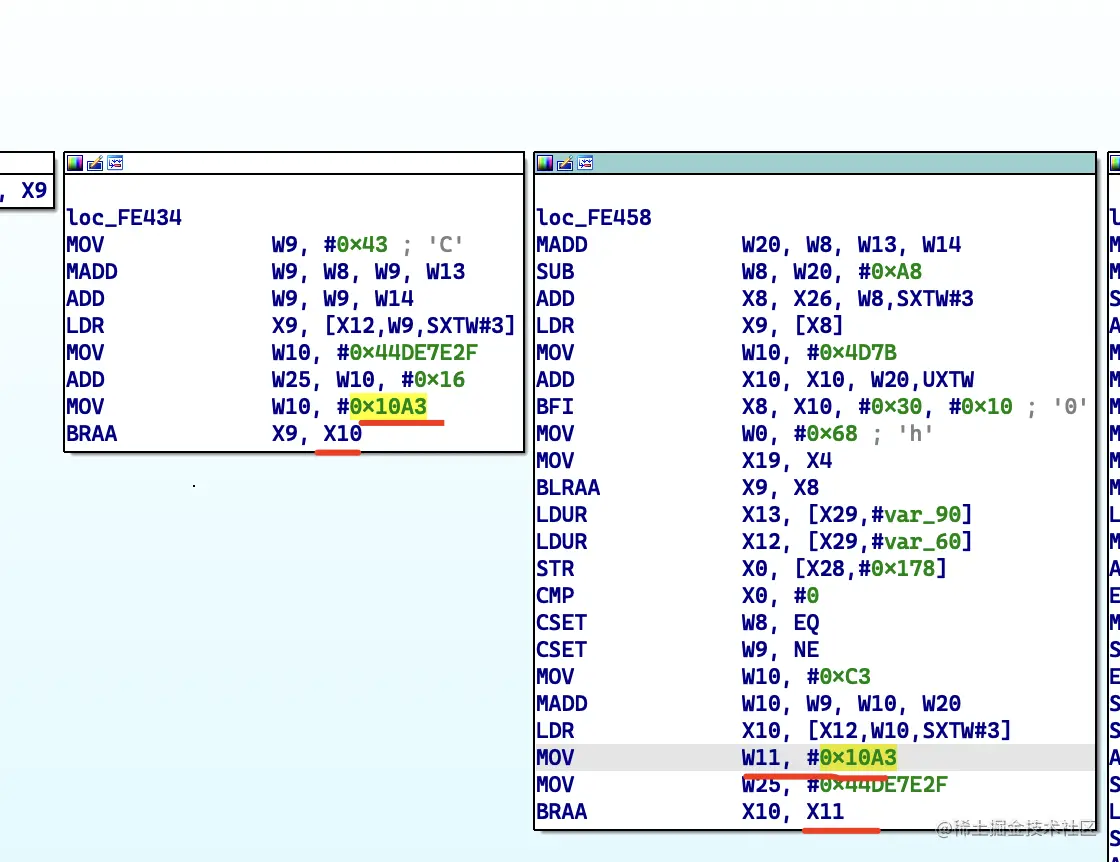Screen dimensions: 1120x862
Task: Click the edit pencil icon on loc_FE458 block
Action: [x=565, y=164]
